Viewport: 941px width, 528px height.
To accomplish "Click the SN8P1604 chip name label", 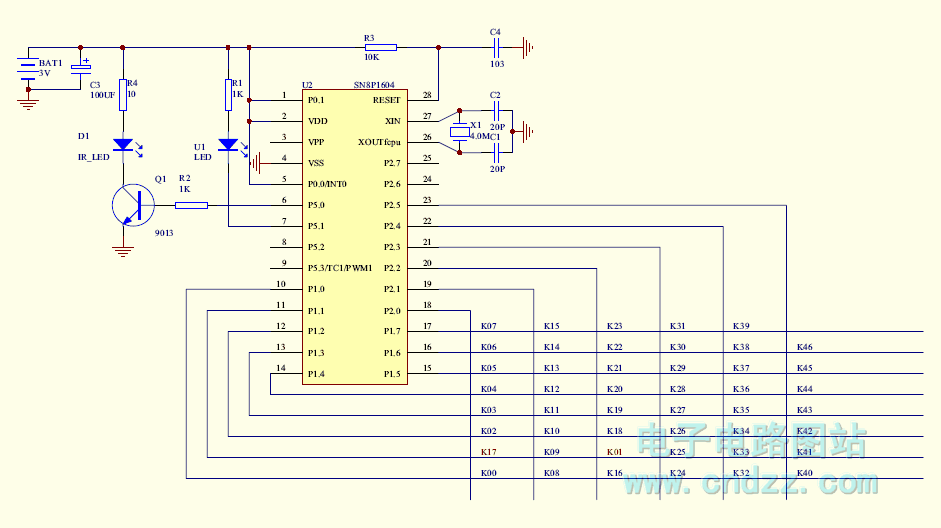I will pyautogui.click(x=373, y=87).
